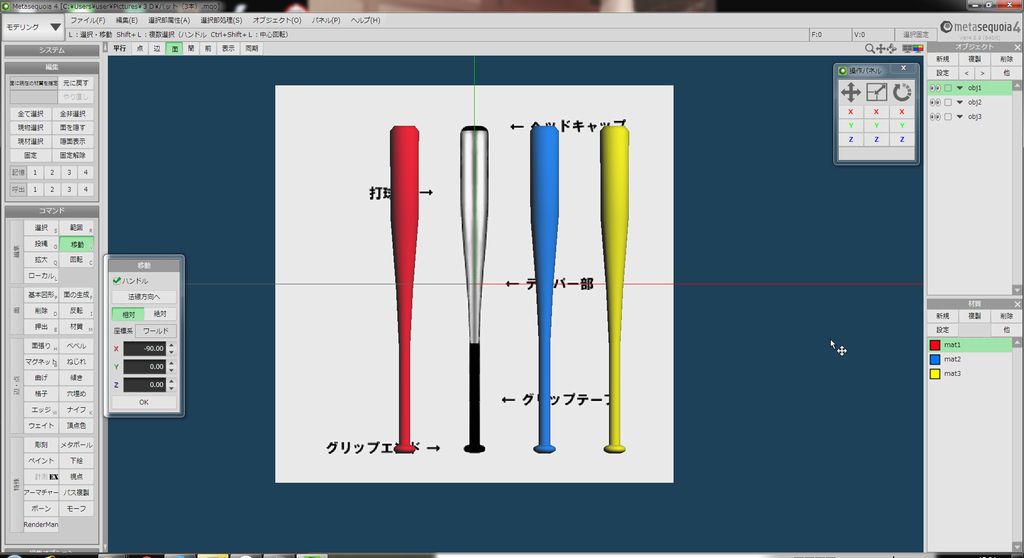Click 複製 in the material panel
This screenshot has width=1024, height=558.
click(x=974, y=316)
